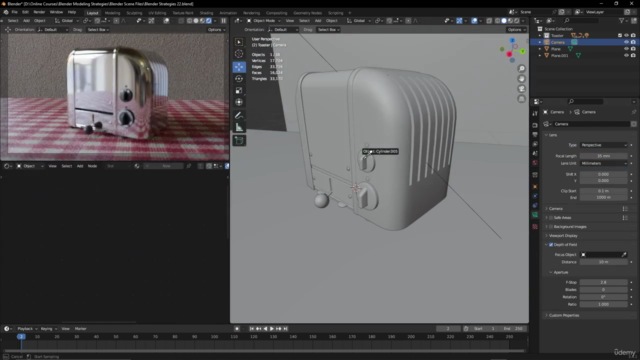
Task: Select the Select Box tool in the main viewport
Action: pos(239,42)
